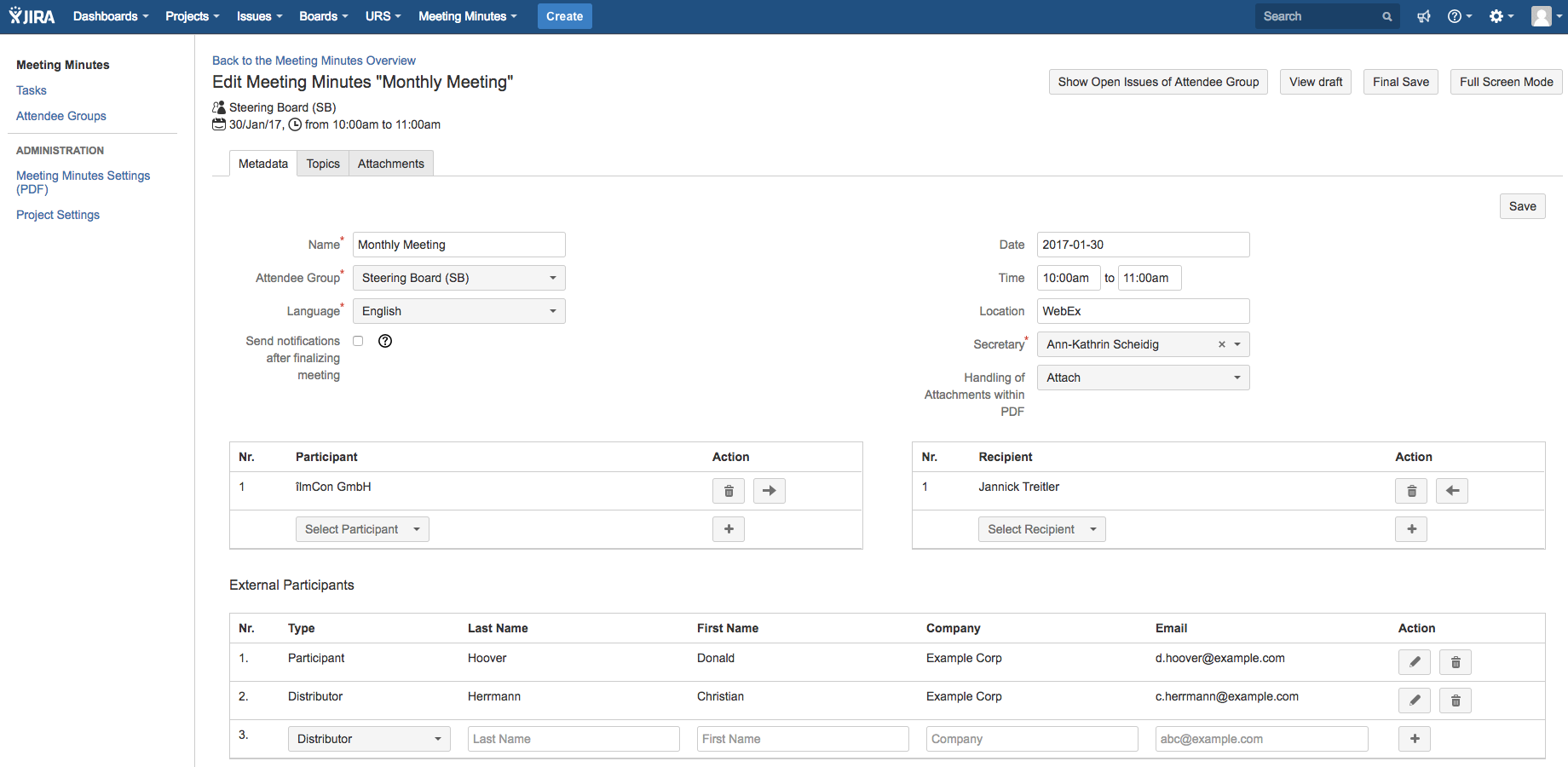
Task: Click the Location field
Action: [x=1144, y=311]
